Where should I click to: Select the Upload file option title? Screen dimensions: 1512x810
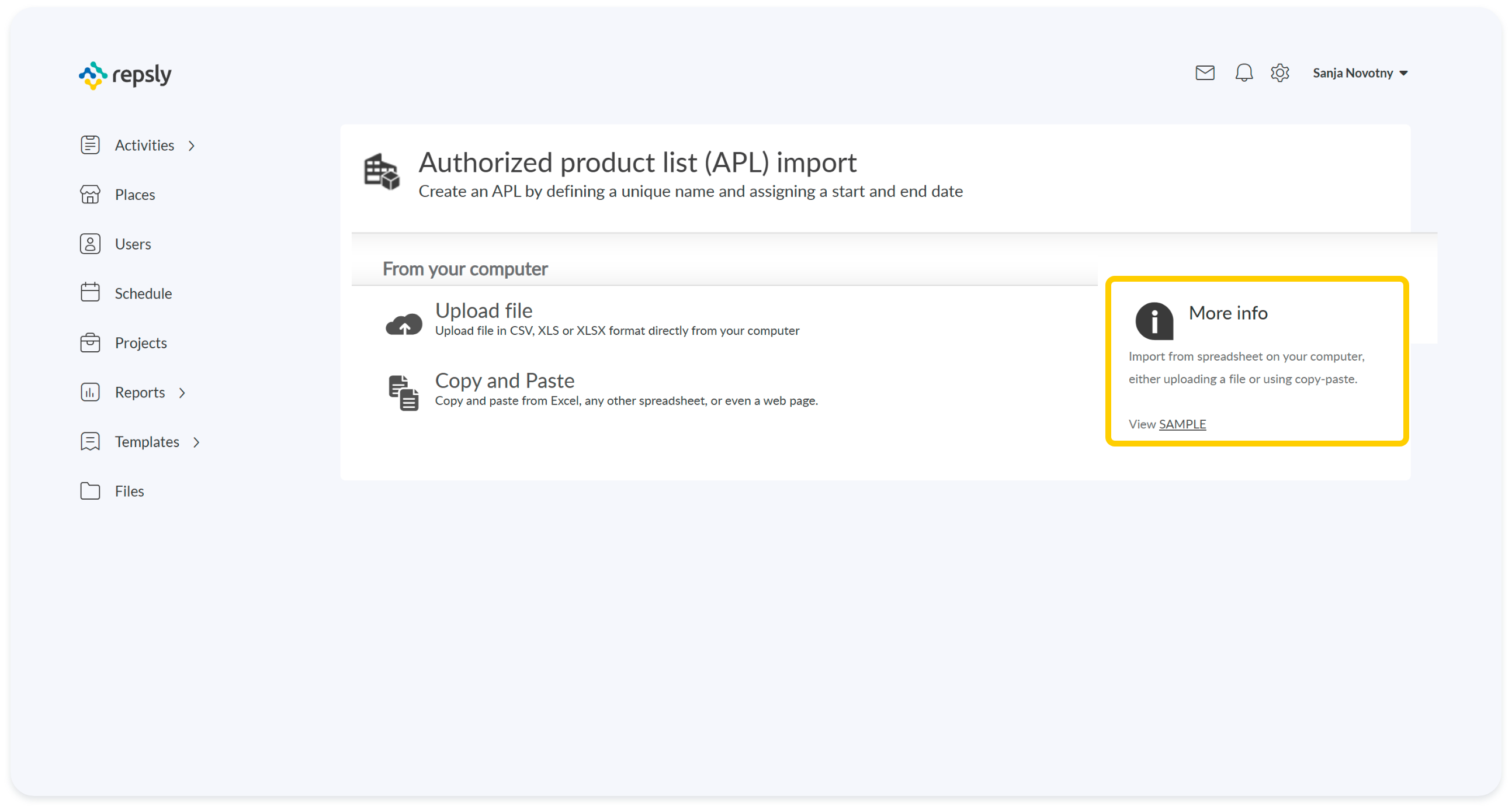(483, 310)
